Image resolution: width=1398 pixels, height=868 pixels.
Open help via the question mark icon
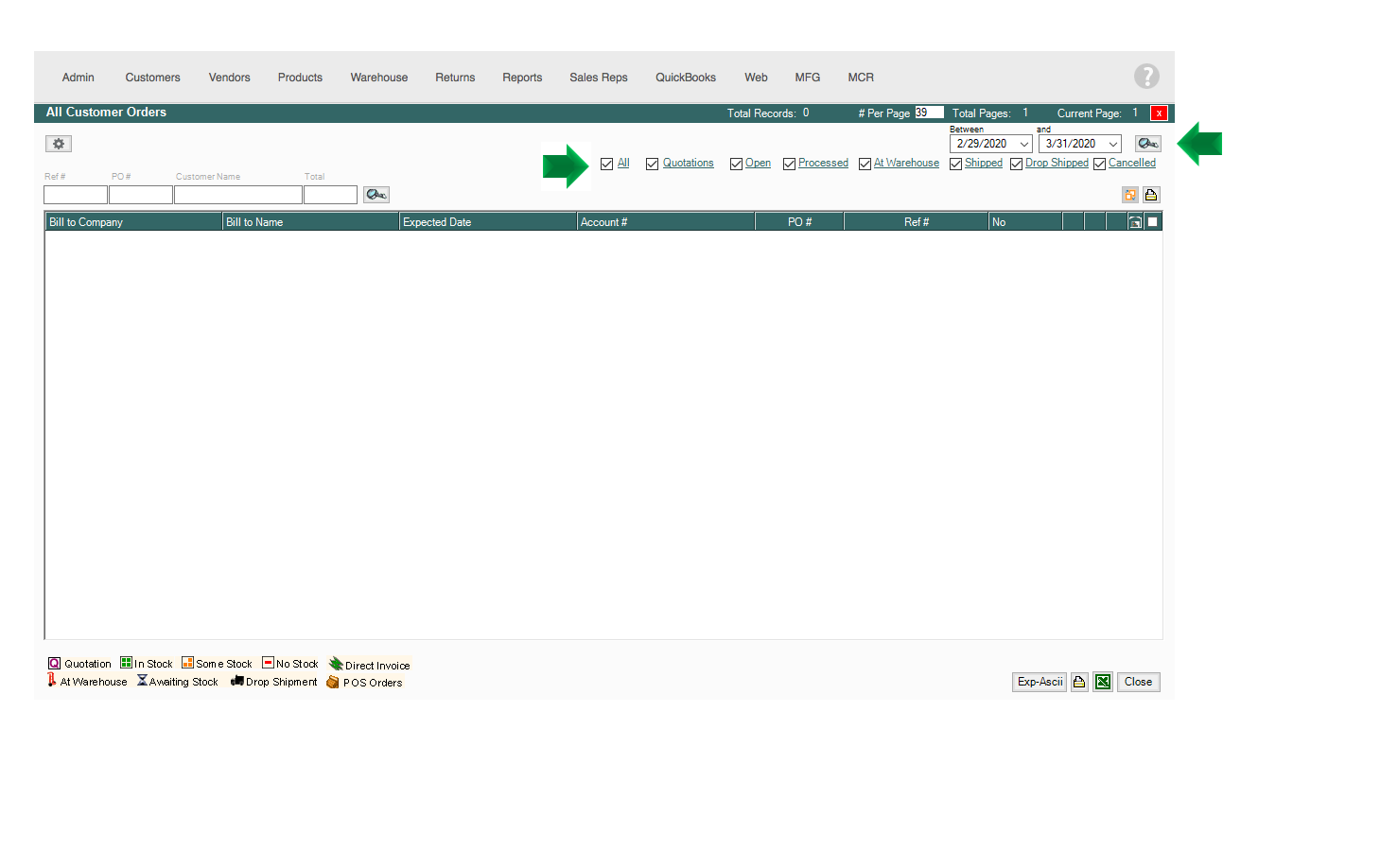[x=1146, y=77]
